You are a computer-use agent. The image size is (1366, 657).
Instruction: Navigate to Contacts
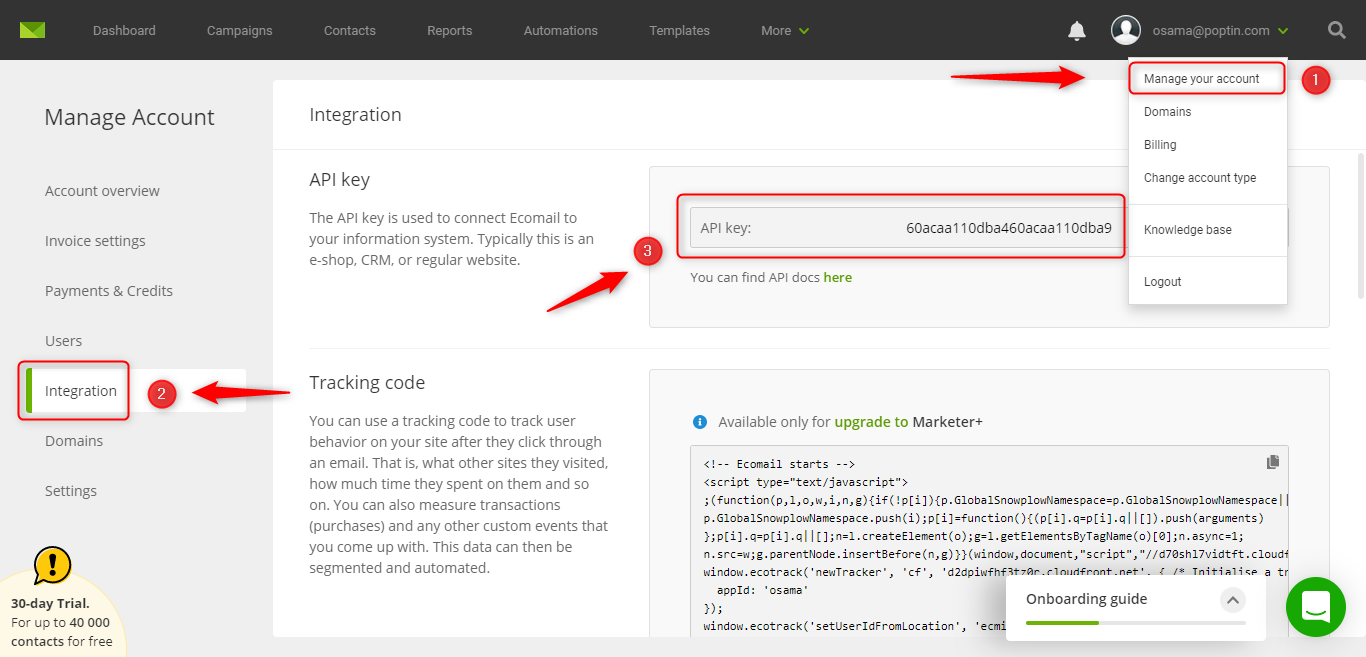pyautogui.click(x=350, y=31)
